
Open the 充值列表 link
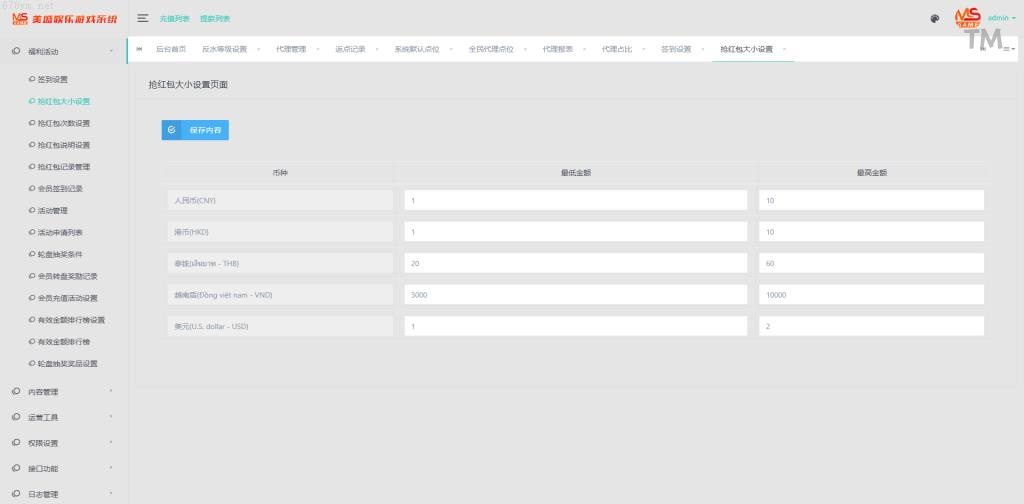pos(175,18)
